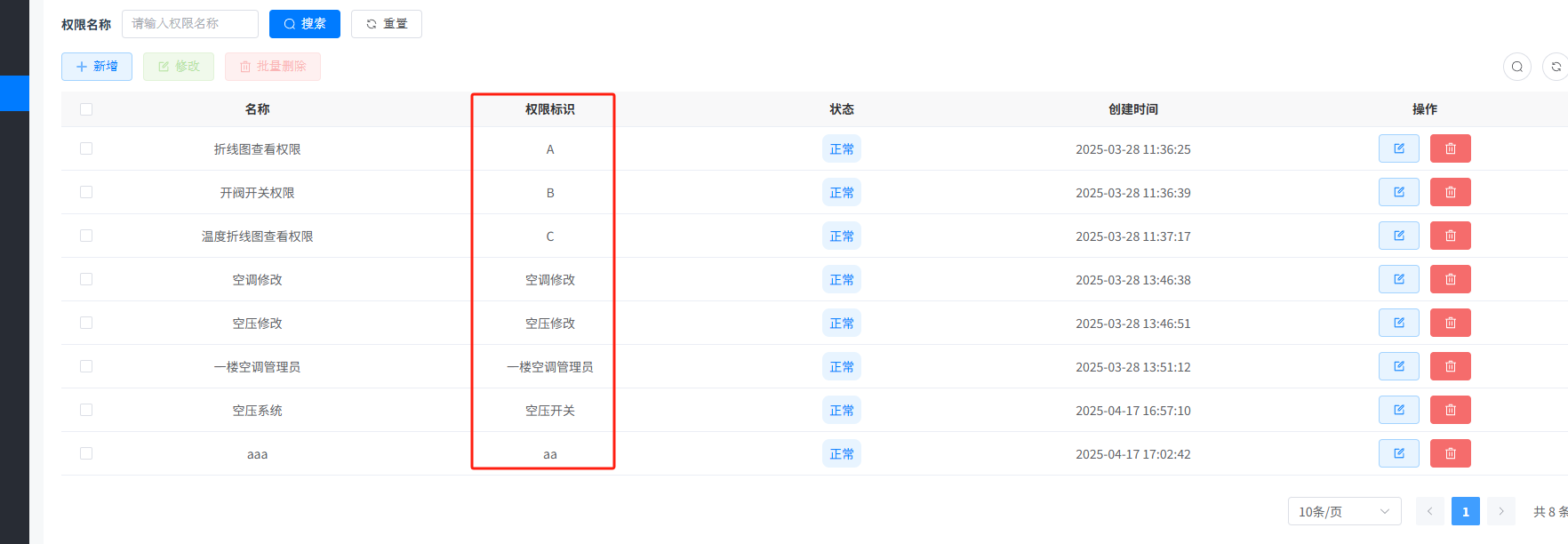Go to previous page arrow
1568x544 pixels.
pyautogui.click(x=1429, y=511)
